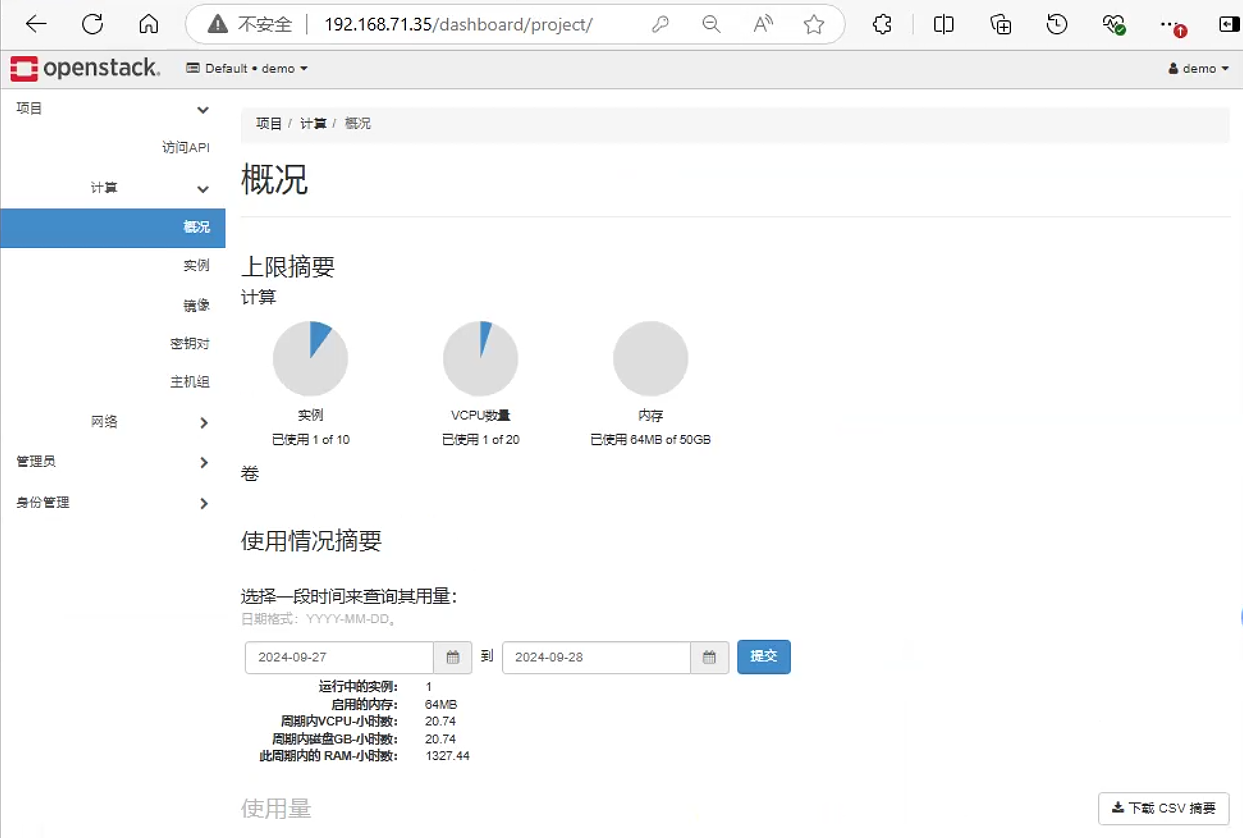Select 主机组 in the sidebar

tap(190, 382)
